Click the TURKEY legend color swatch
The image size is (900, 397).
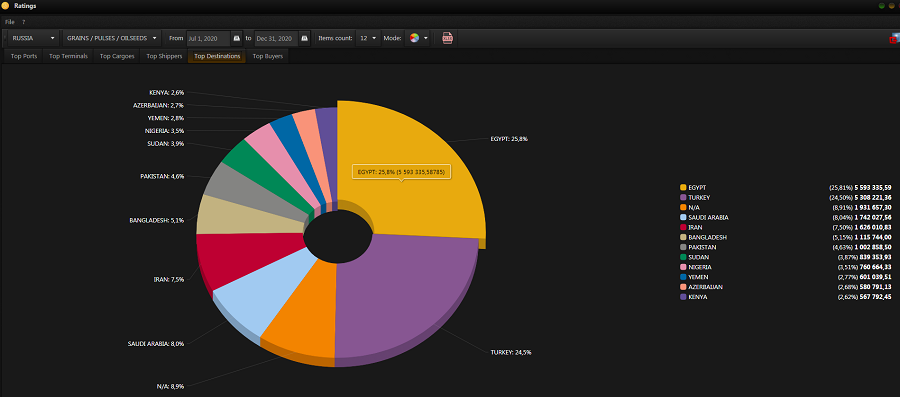point(683,197)
